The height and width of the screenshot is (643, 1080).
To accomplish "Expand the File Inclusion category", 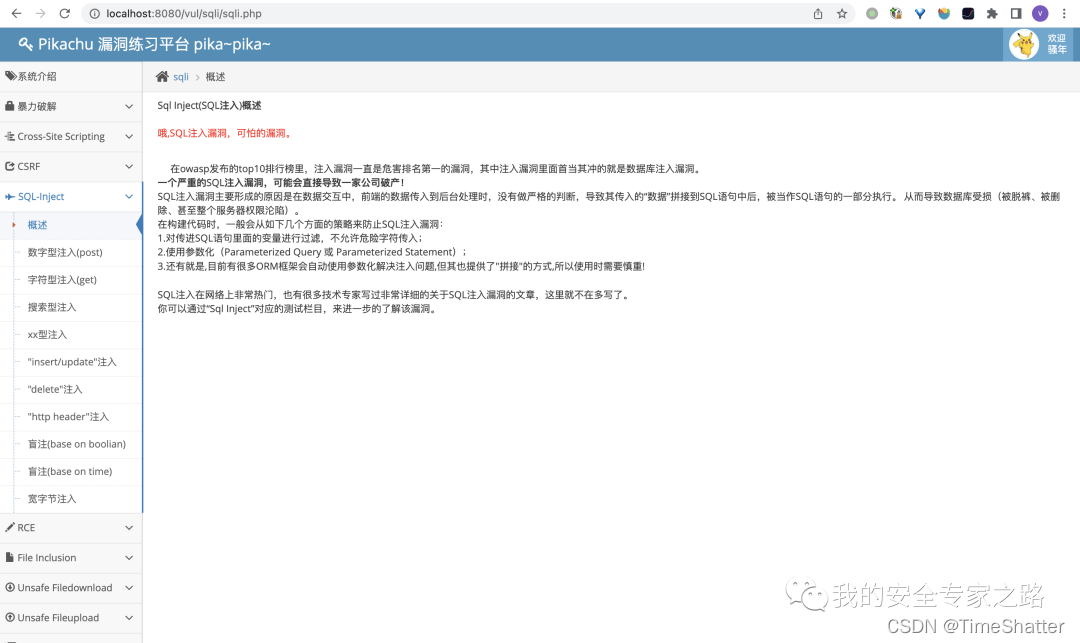I will pyautogui.click(x=48, y=557).
